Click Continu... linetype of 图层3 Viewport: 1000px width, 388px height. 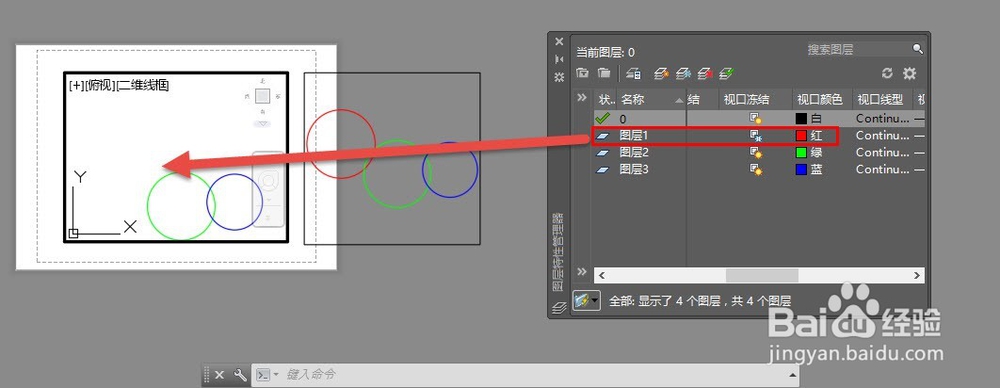[882, 170]
